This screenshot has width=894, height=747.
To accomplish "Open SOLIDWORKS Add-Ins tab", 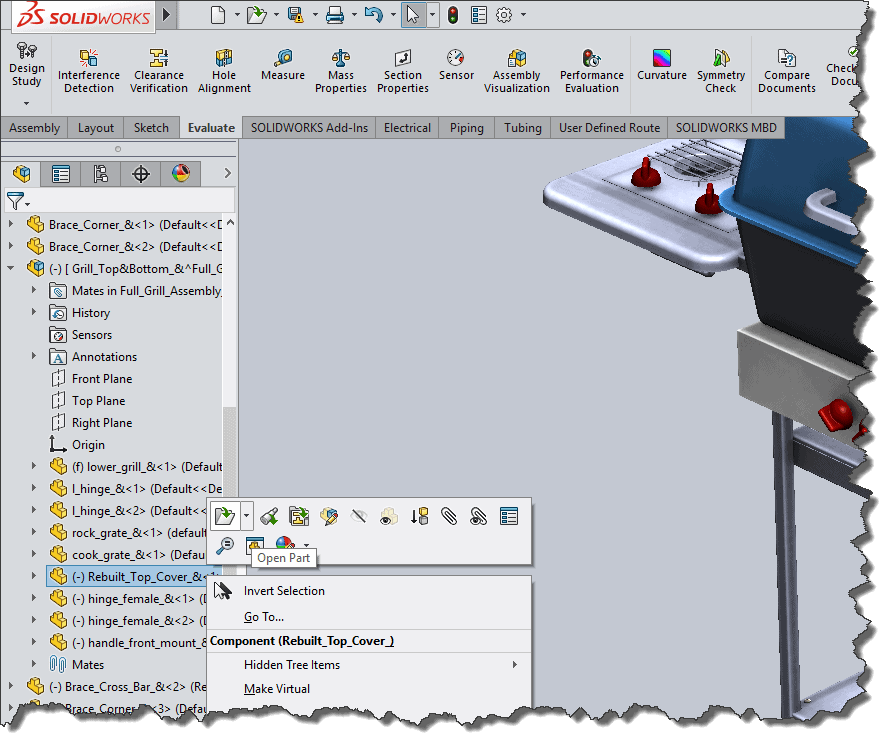I will click(309, 128).
